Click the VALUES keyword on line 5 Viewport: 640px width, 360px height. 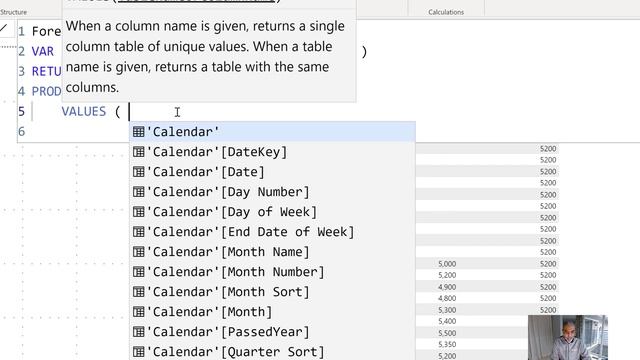[84, 111]
